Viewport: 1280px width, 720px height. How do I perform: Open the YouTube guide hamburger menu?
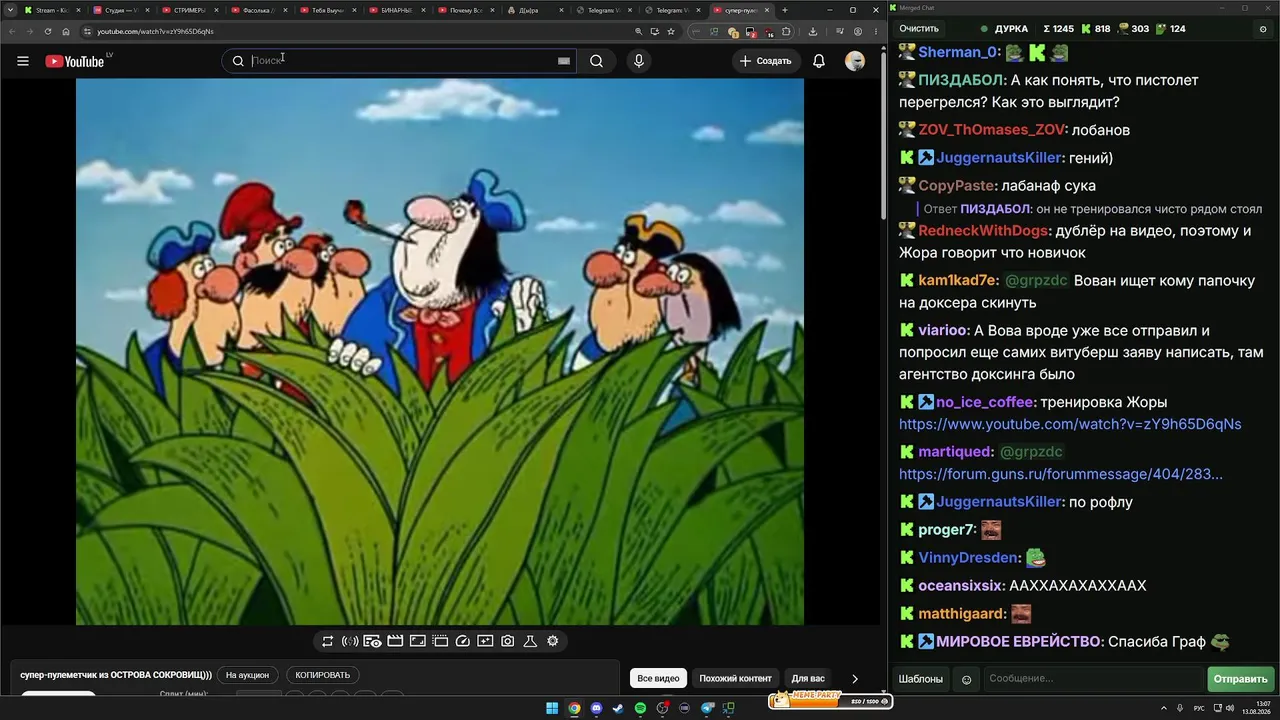click(x=23, y=61)
